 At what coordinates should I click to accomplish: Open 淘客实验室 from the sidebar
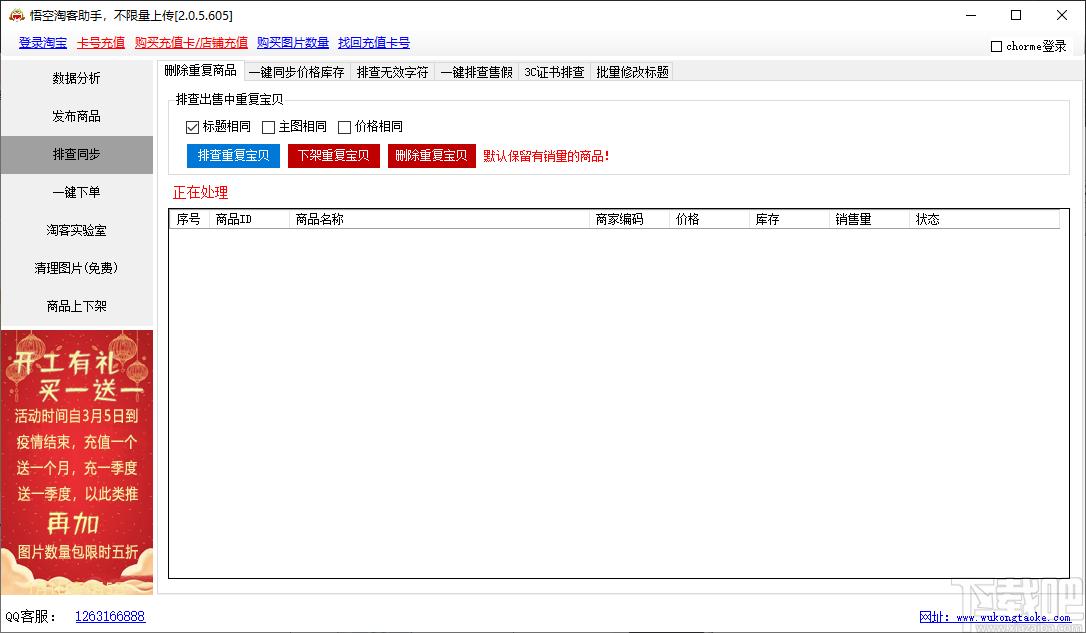pos(77,230)
